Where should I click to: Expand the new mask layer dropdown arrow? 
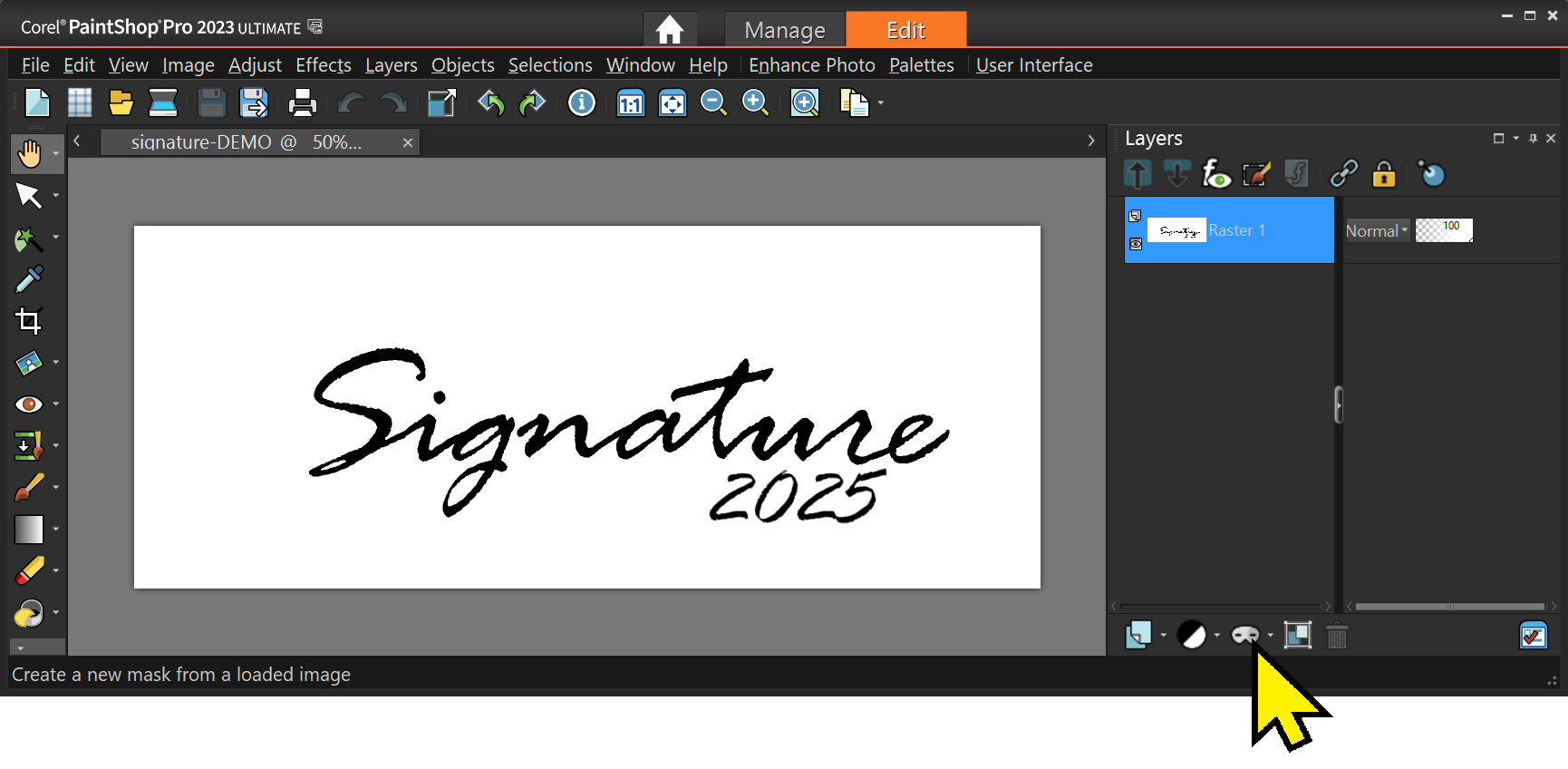tap(1270, 636)
